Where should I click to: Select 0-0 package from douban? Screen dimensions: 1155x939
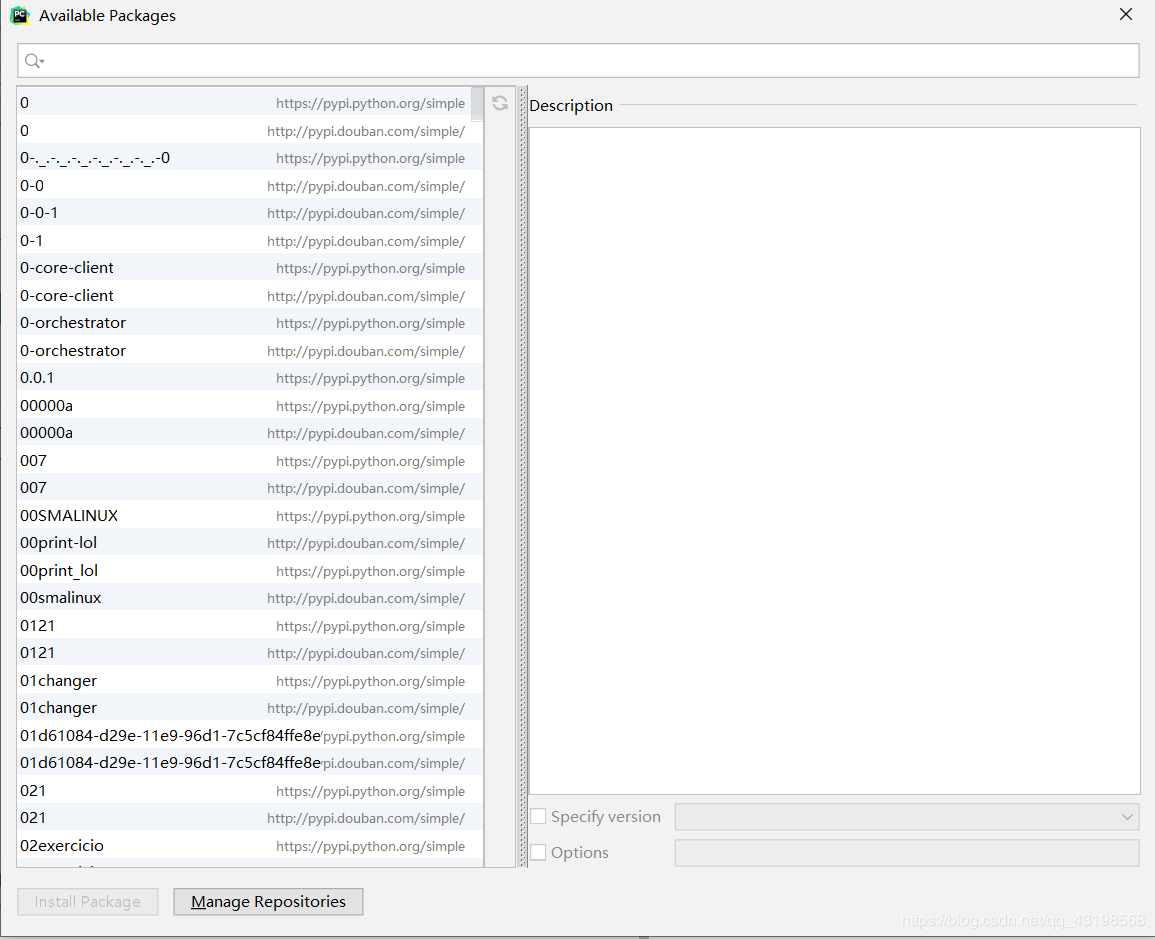point(250,186)
